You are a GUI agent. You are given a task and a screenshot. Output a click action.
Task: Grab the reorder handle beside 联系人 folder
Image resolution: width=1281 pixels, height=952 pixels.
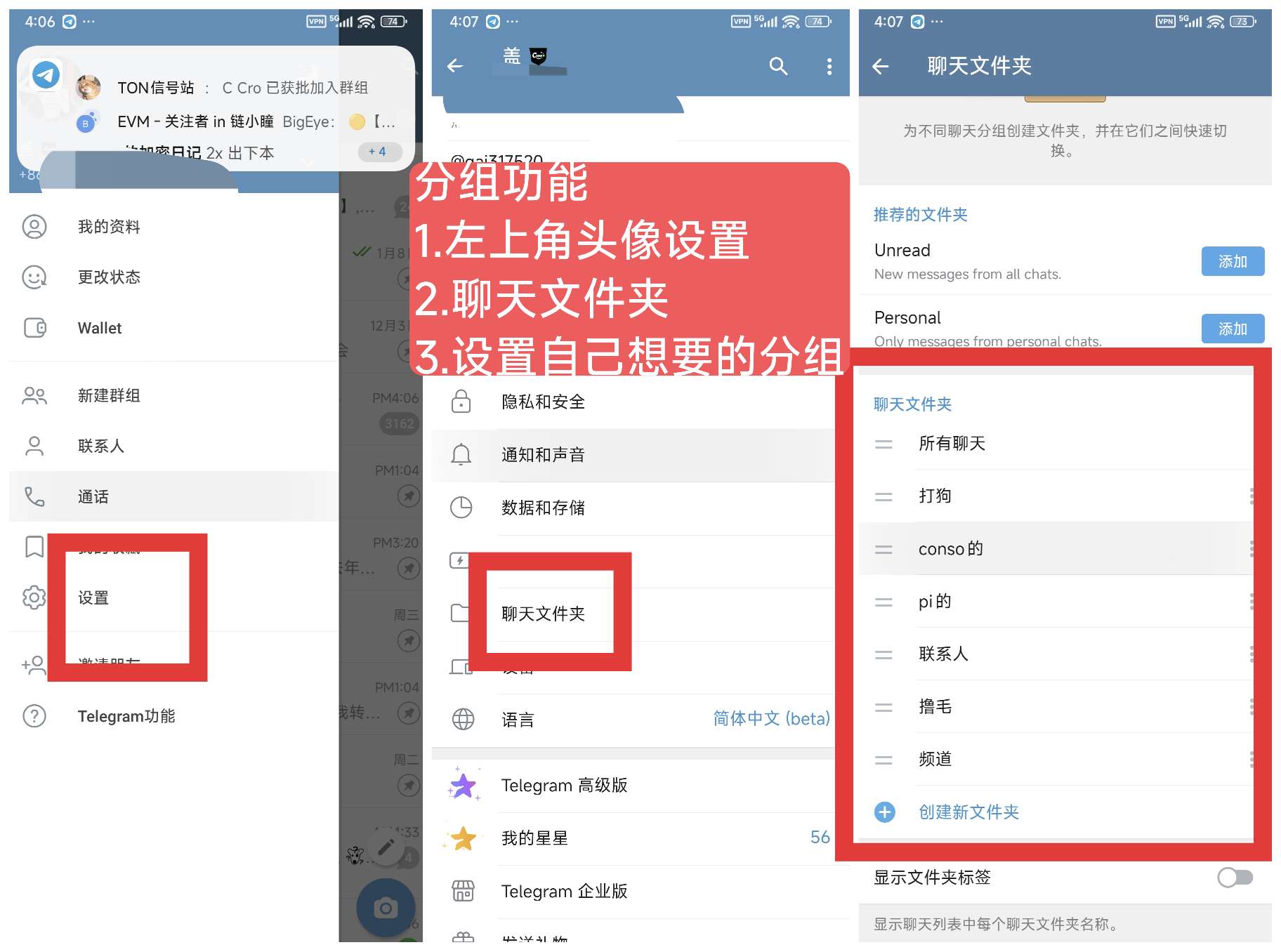click(883, 655)
